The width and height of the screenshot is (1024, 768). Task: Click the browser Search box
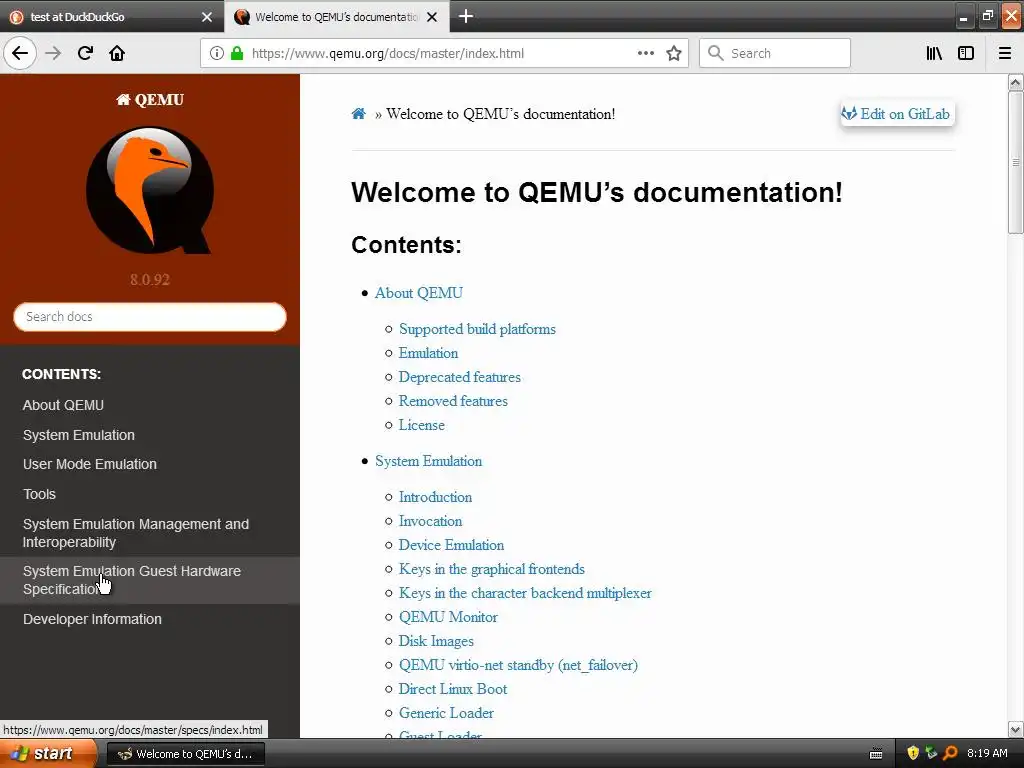click(x=775, y=53)
